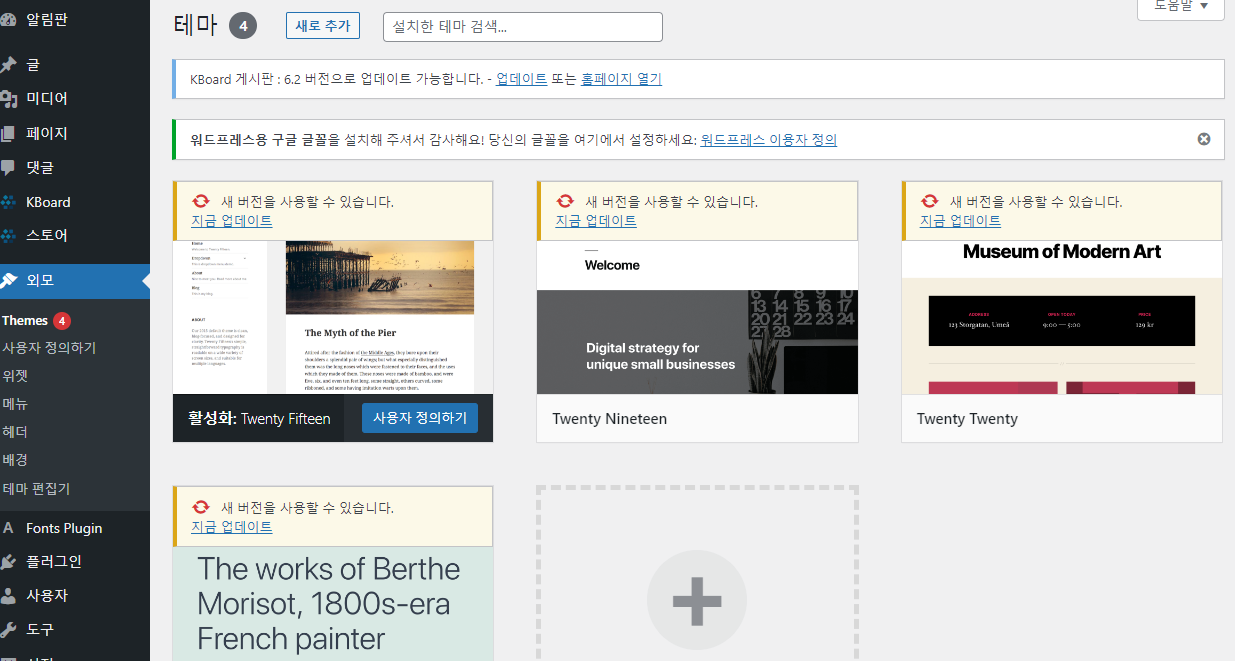The width and height of the screenshot is (1235, 661).
Task: Click the 새로 추가 button
Action: point(323,26)
